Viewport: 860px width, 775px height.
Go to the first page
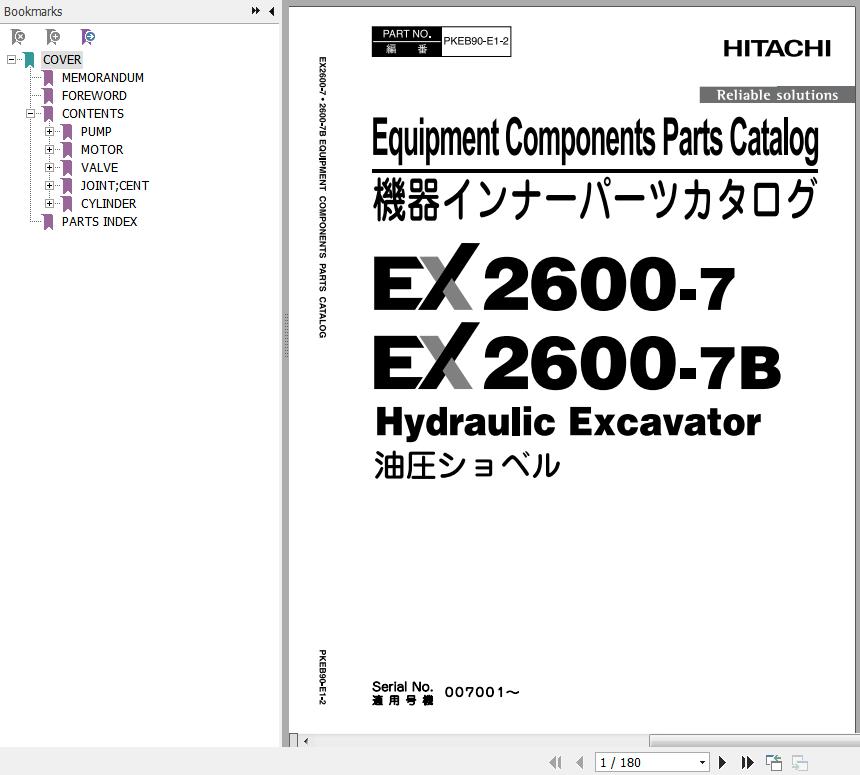point(555,762)
